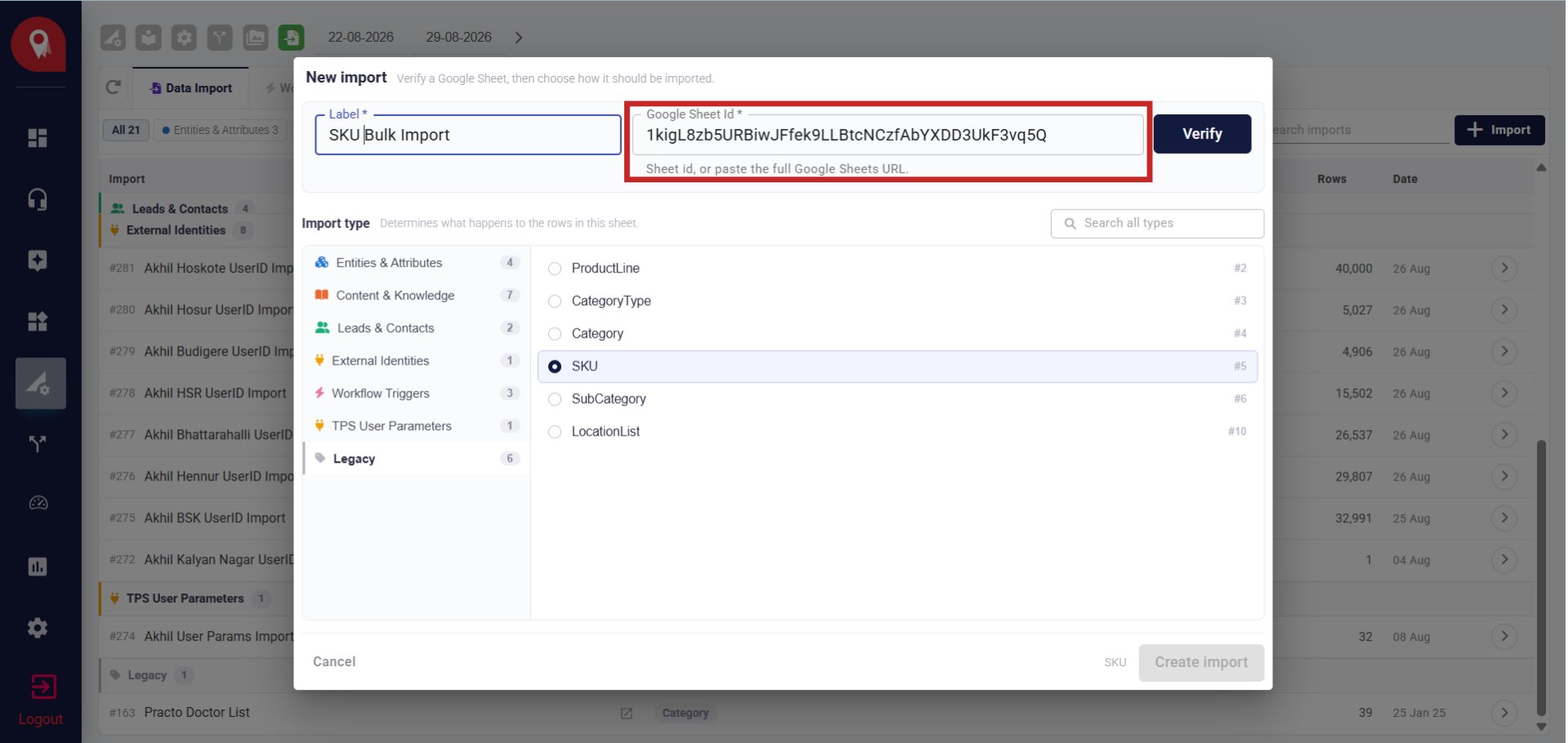Click the refresh icon beside Data Import
1568x743 pixels.
[114, 87]
